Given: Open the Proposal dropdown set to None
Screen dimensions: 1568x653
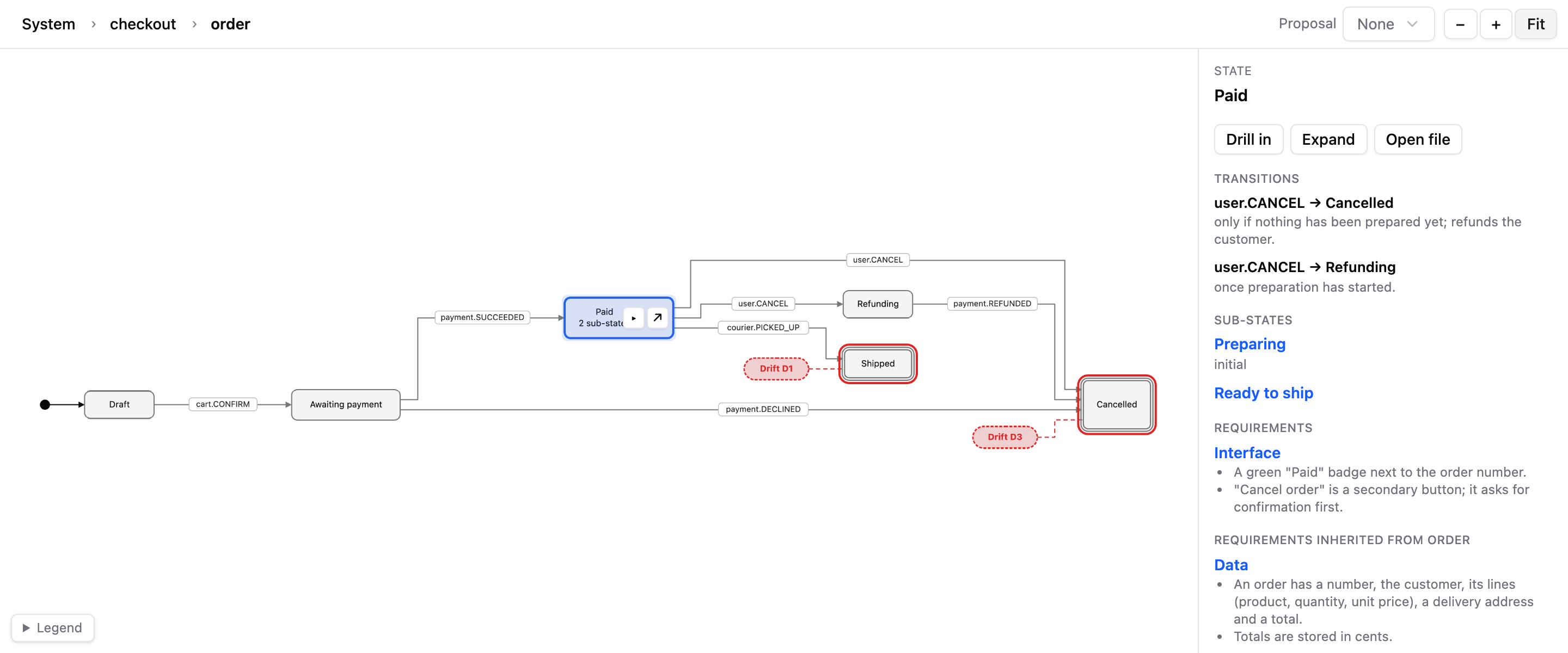Looking at the screenshot, I should tap(1388, 24).
